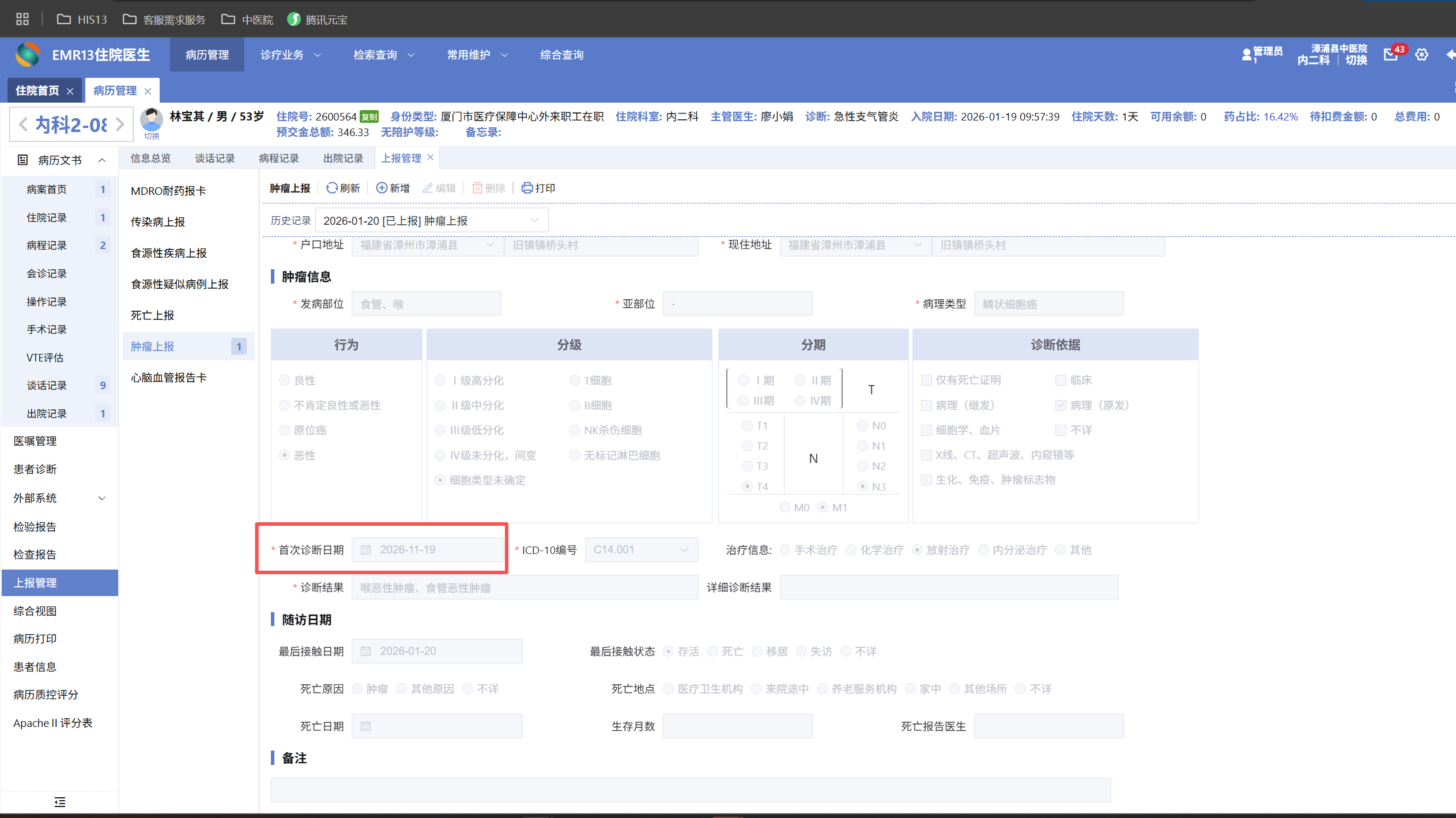The width and height of the screenshot is (1456, 818).
Task: Click the 切换 department switch link
Action: pyautogui.click(x=1356, y=61)
